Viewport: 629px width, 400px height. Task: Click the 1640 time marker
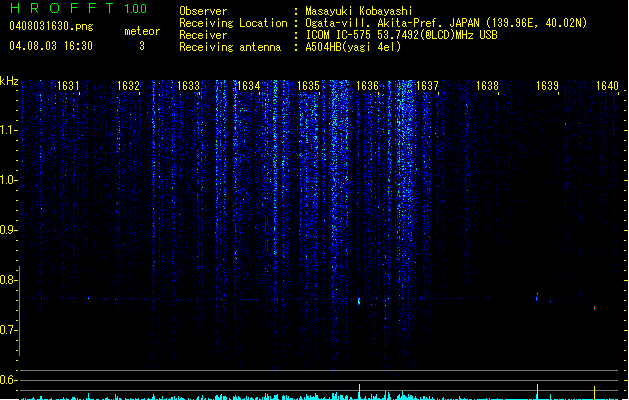[607, 86]
